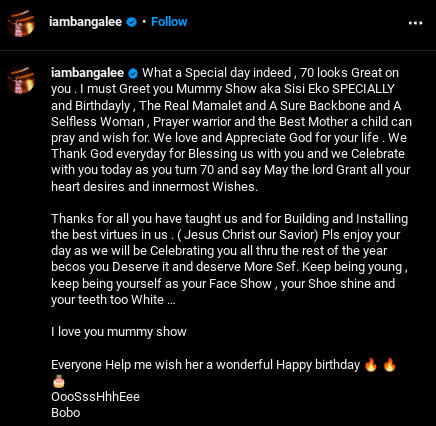Click the Follow link beside iambangalee
436x426 pixels.
point(169,22)
